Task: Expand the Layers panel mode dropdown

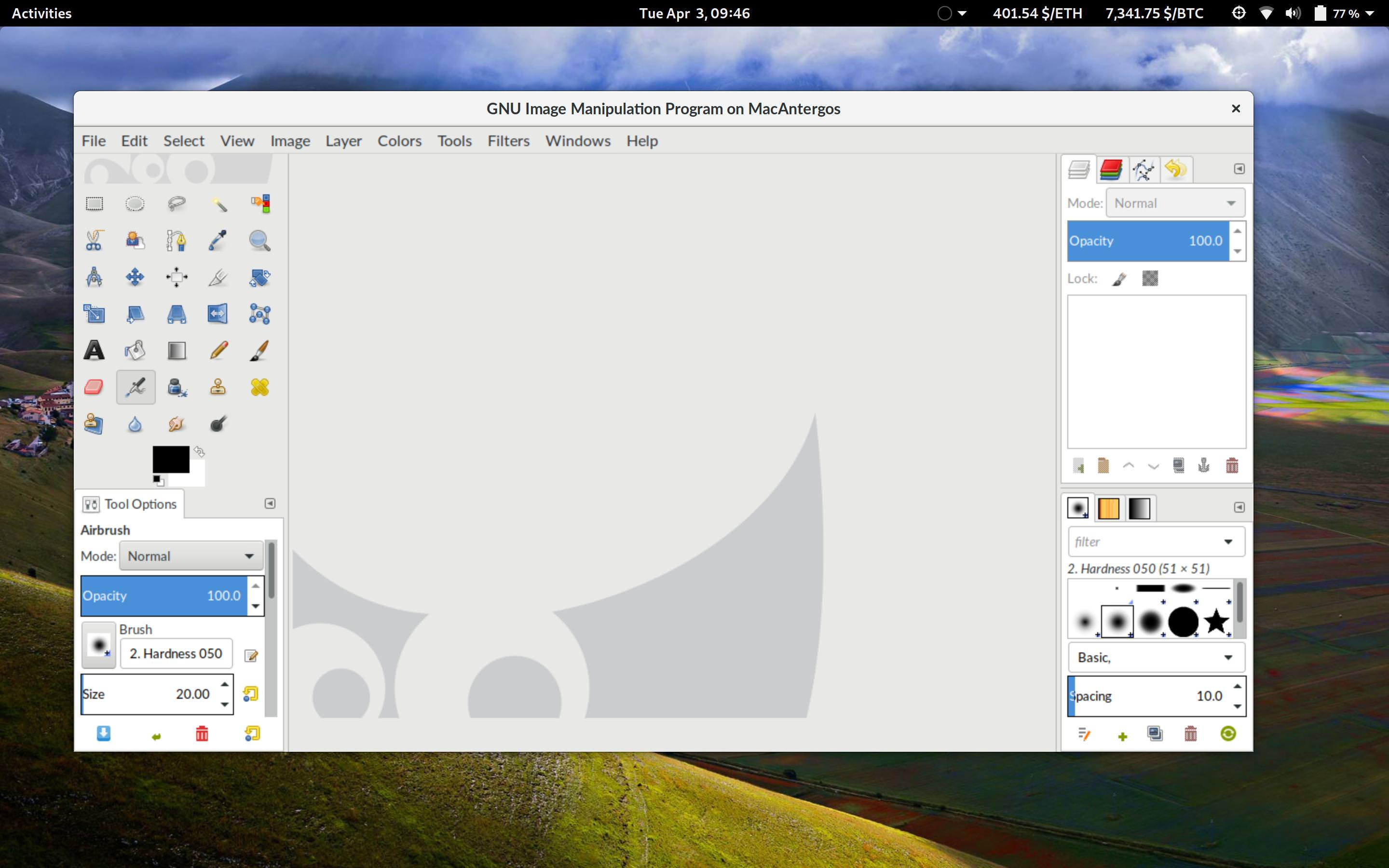Action: click(x=1175, y=203)
